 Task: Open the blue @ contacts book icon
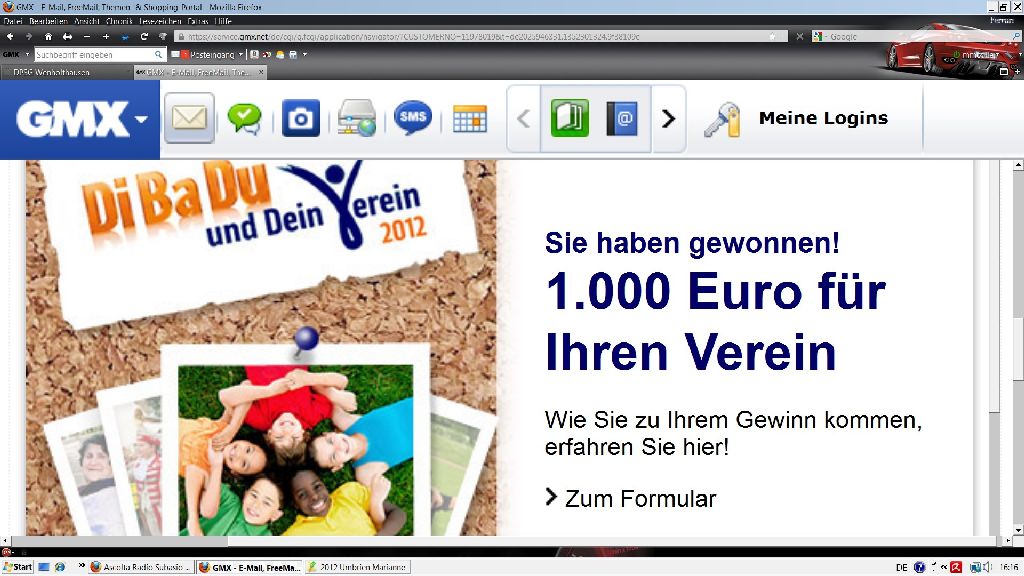coord(622,118)
